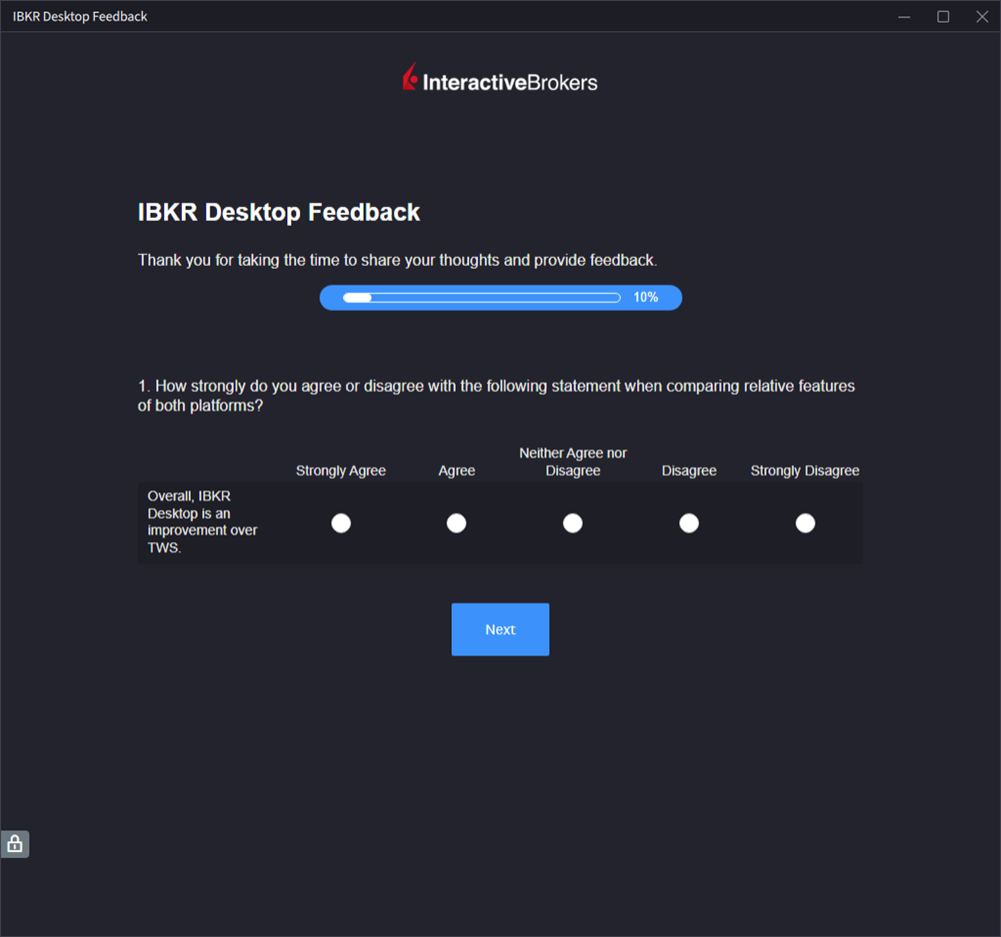Click the Interactive Brokers logo
This screenshot has width=1001, height=937.
coord(500,79)
